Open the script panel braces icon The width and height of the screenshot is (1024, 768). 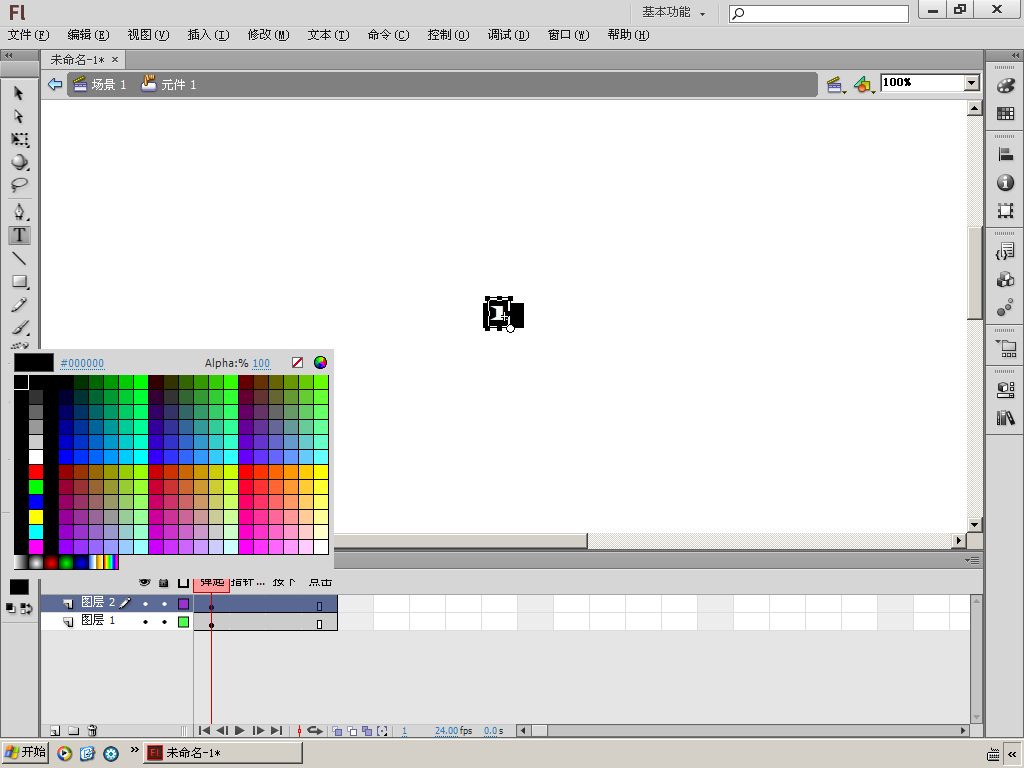pyautogui.click(x=1006, y=252)
